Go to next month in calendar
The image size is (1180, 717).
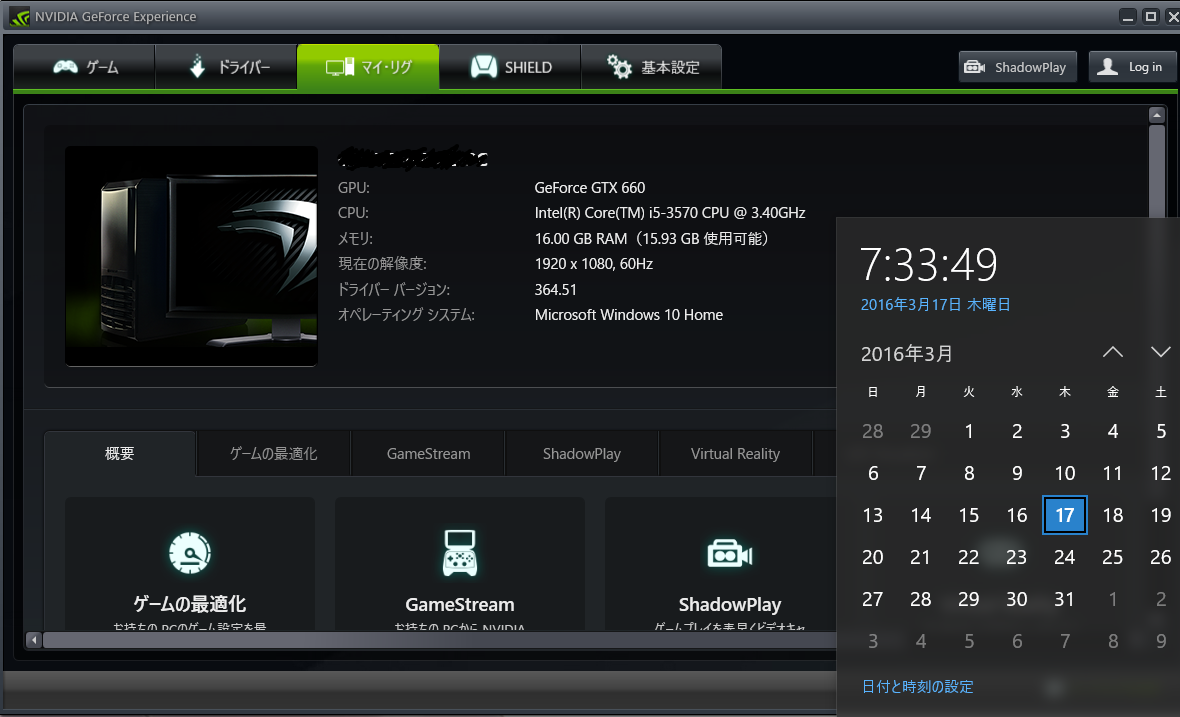pos(1160,352)
